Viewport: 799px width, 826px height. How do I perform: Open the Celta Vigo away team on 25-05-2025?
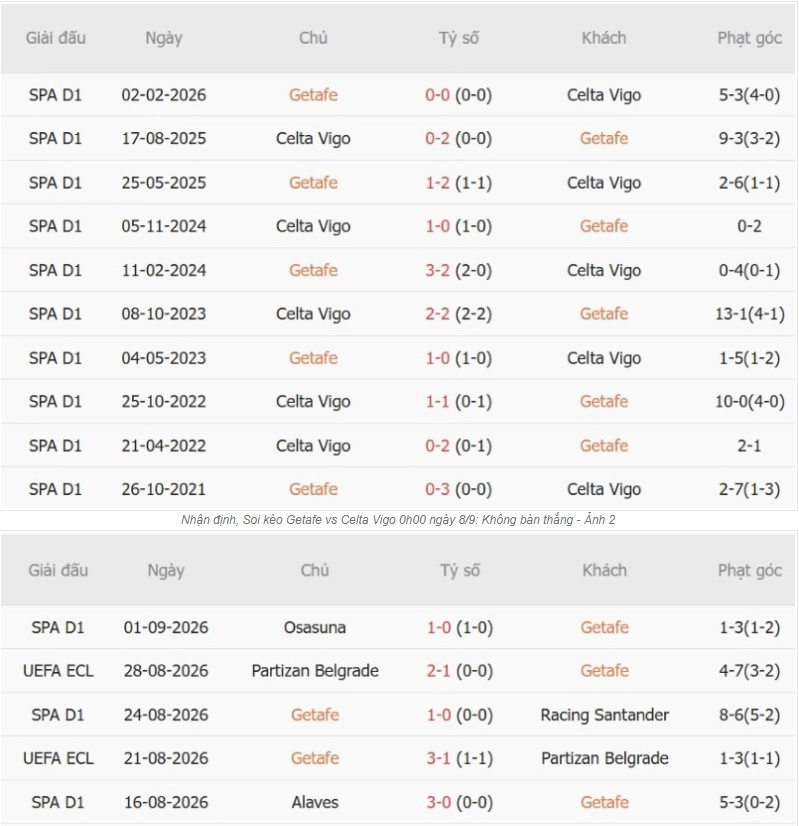pyautogui.click(x=604, y=183)
